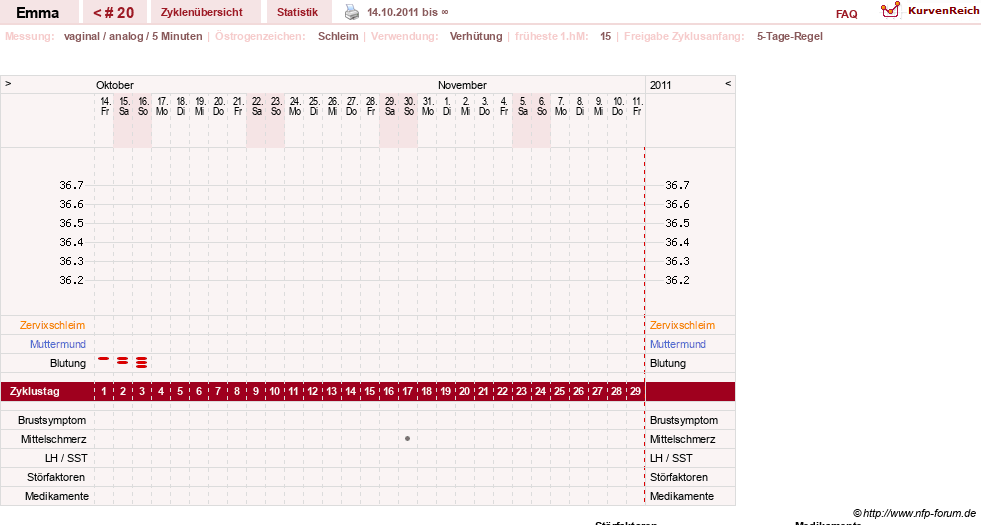981x525 pixels.
Task: Click the '5-Tage-Regel' value
Action: click(x=790, y=36)
